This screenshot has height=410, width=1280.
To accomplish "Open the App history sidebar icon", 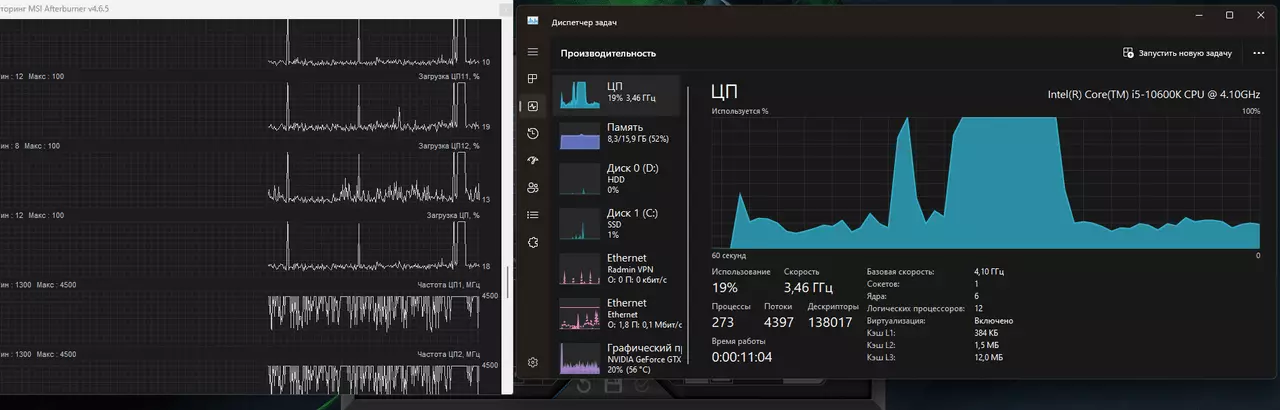I will click(x=533, y=133).
